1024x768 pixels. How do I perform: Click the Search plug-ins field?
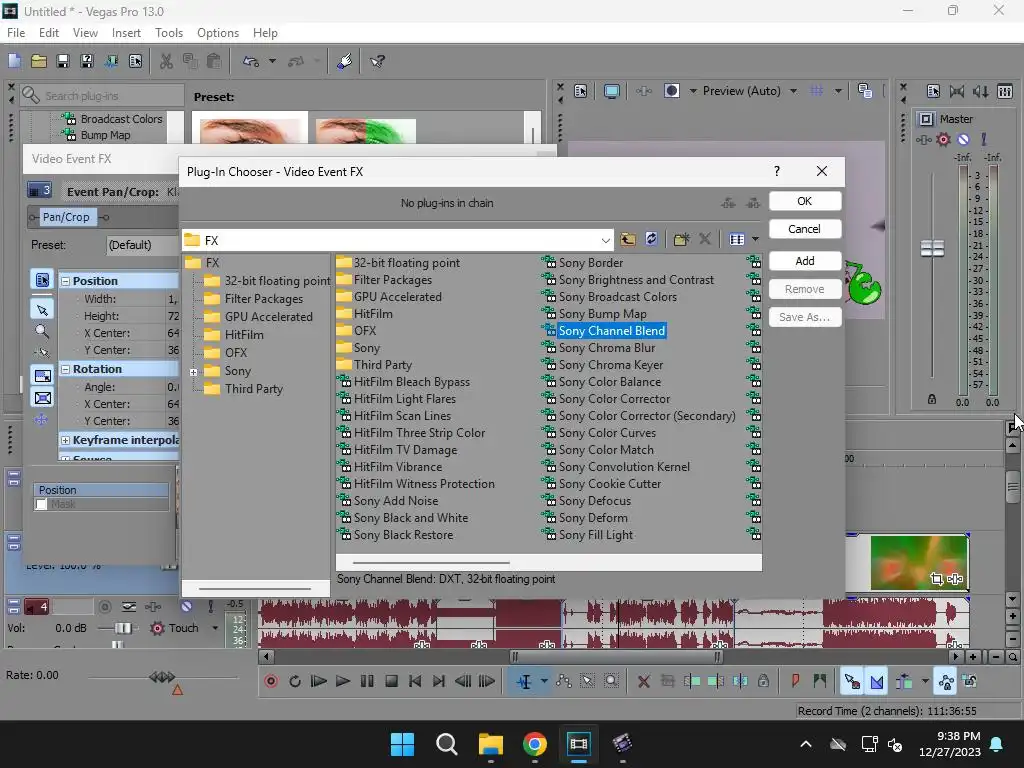tap(102, 96)
